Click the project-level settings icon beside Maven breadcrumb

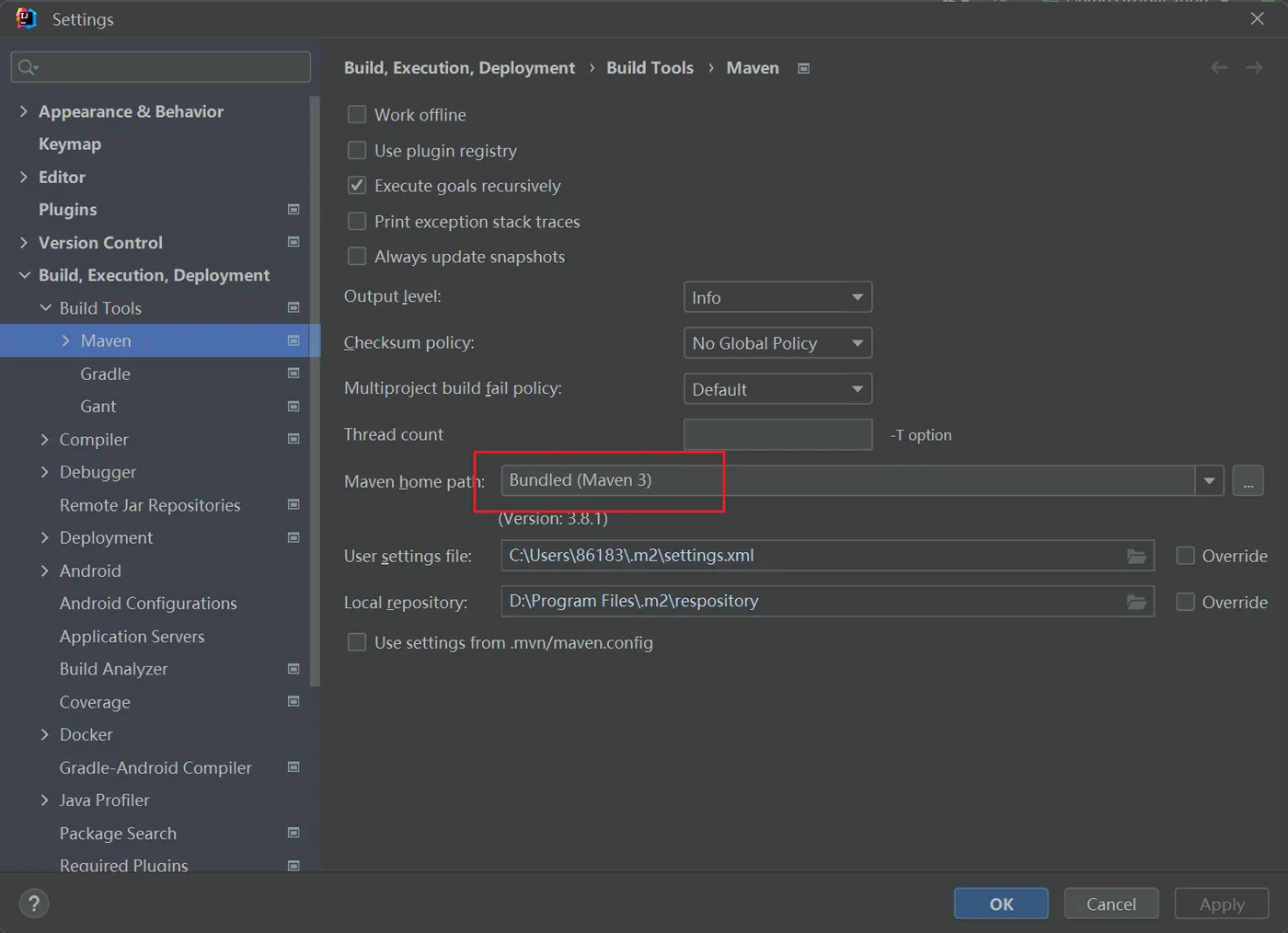803,68
